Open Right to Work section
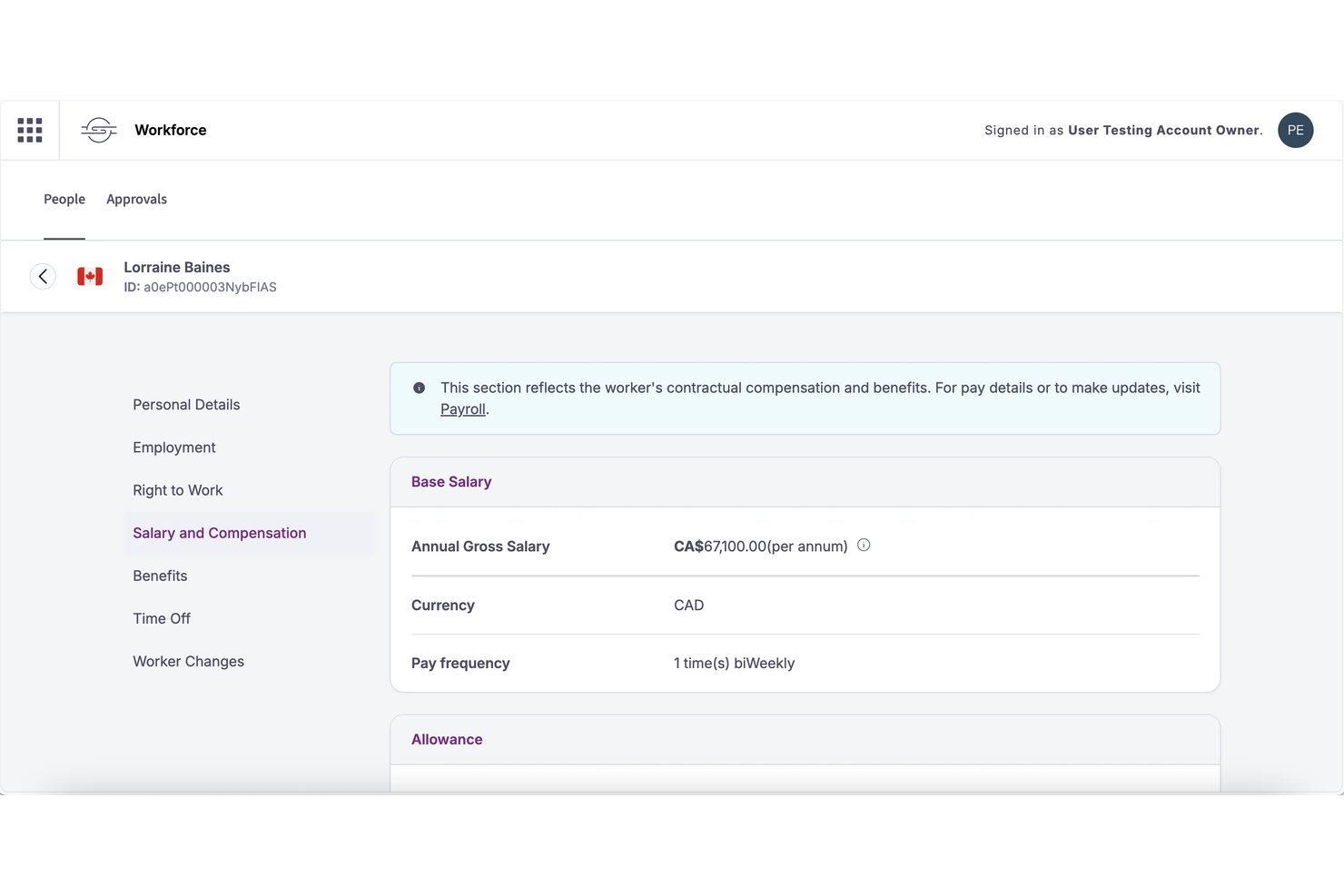This screenshot has width=1344, height=896. click(178, 490)
